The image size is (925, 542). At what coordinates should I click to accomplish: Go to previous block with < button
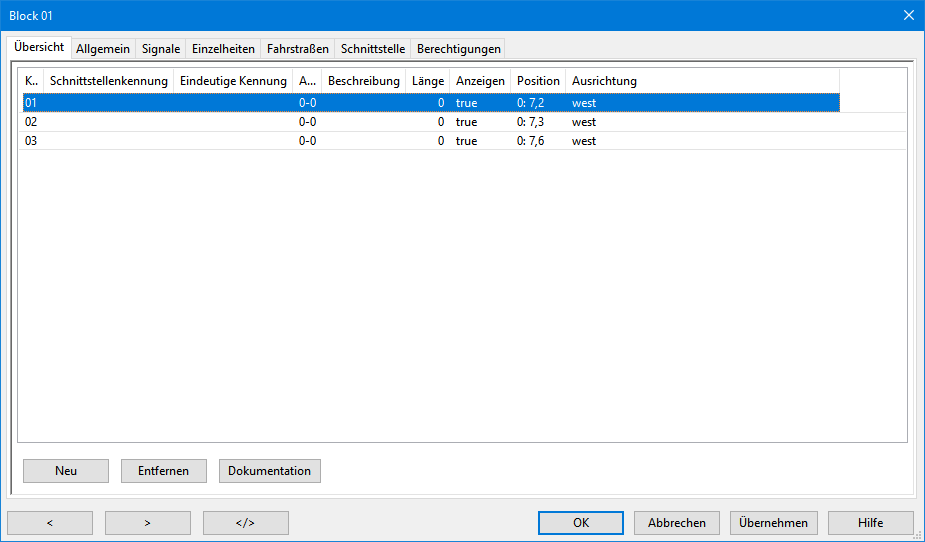50,523
